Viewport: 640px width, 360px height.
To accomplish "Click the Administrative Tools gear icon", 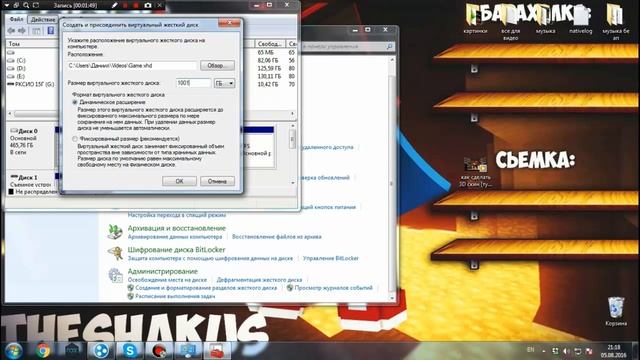I will tap(115, 276).
